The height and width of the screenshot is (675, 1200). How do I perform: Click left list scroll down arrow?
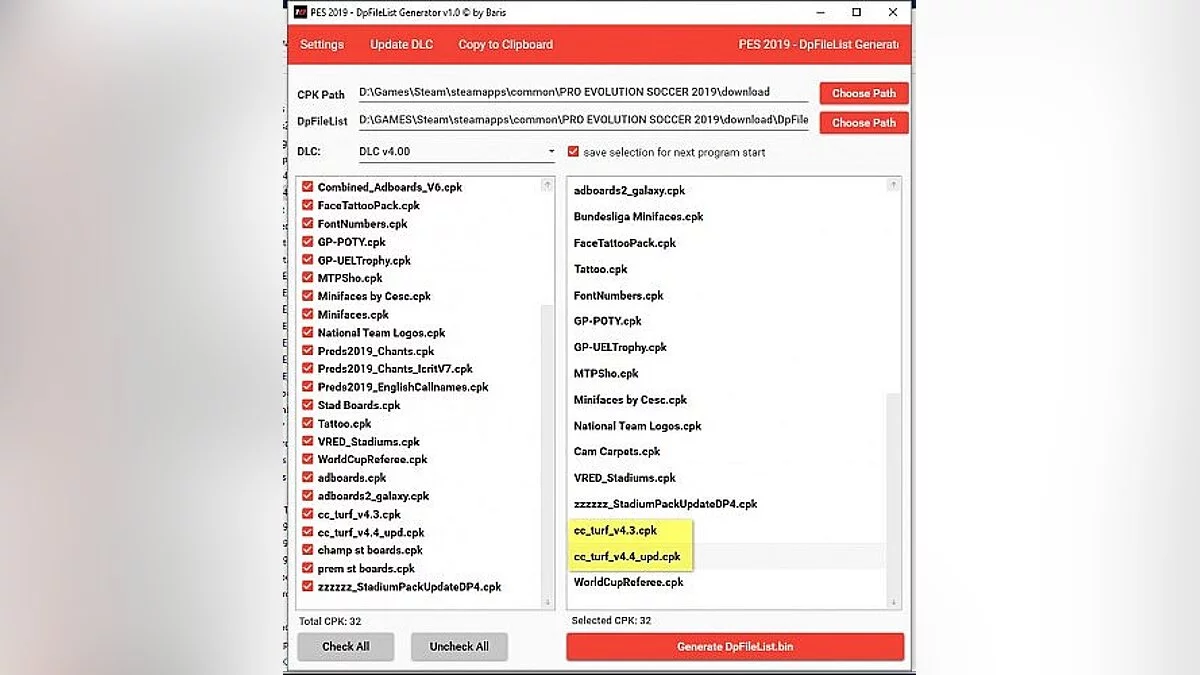[547, 602]
